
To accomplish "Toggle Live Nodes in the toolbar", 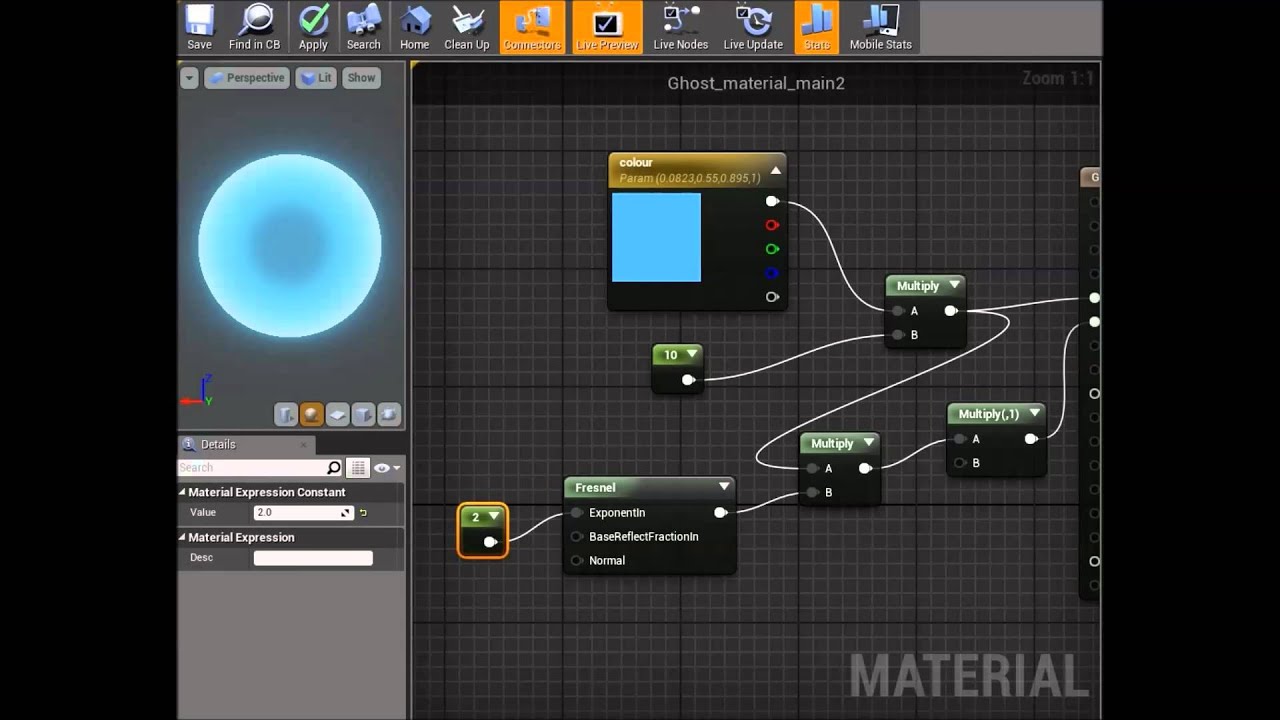I will click(x=680, y=27).
